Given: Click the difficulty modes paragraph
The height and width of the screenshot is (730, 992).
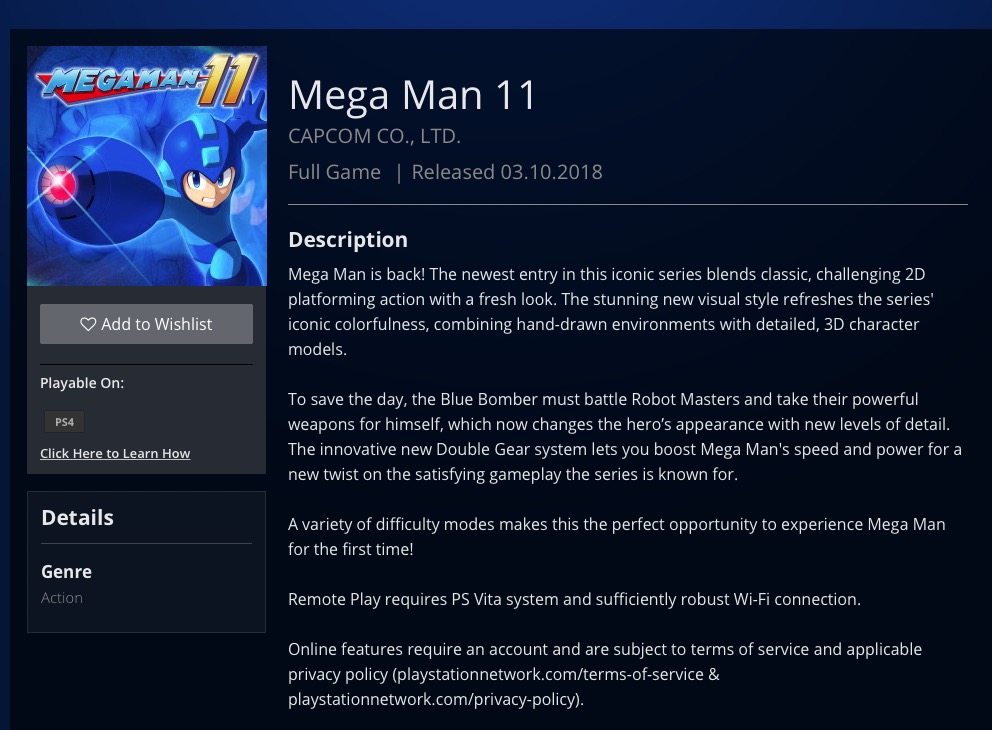Looking at the screenshot, I should [616, 537].
